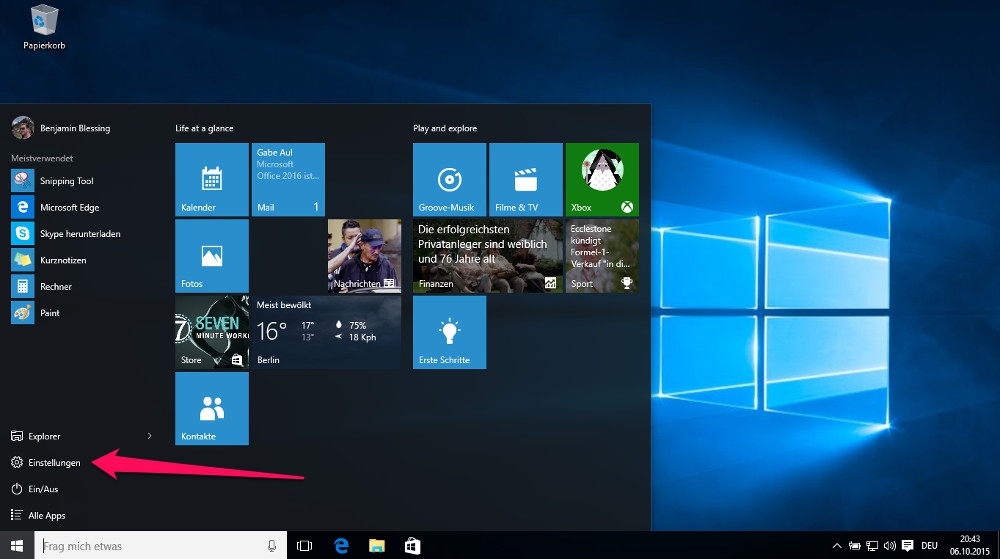Click the battery tray icon
The image size is (1000, 559).
tap(855, 546)
